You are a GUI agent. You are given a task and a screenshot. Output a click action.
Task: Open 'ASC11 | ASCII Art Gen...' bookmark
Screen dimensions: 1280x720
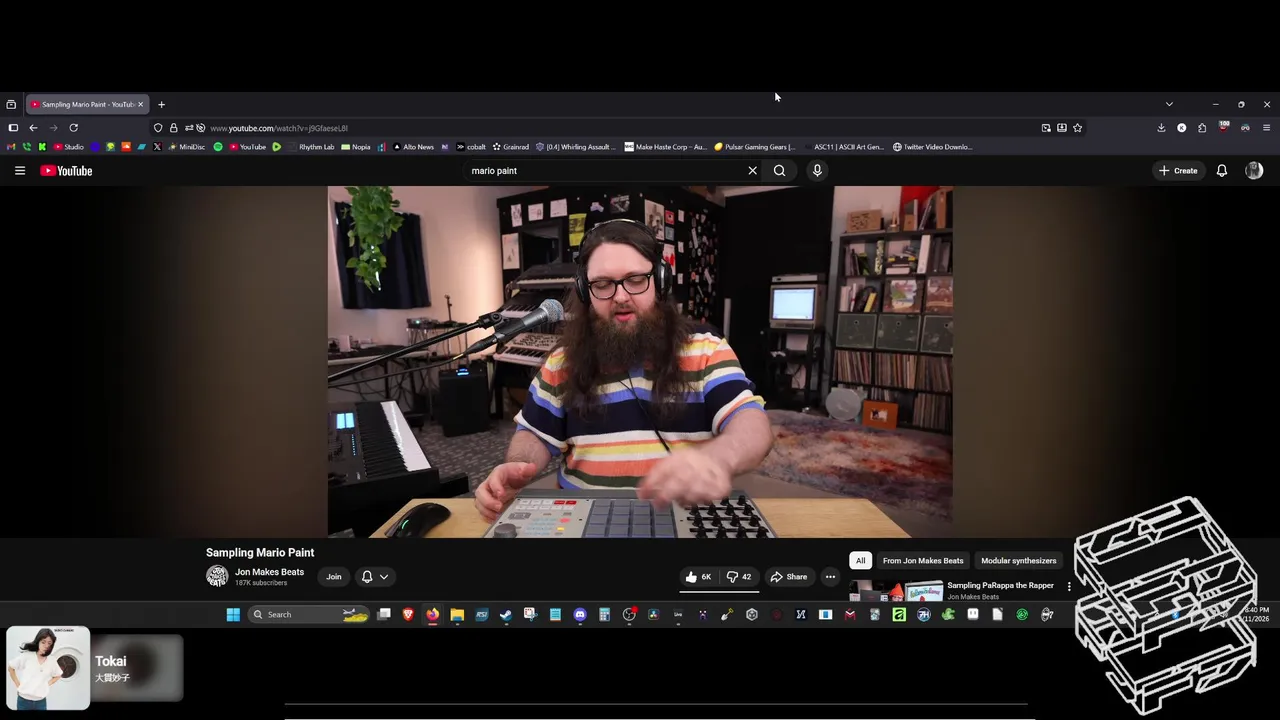point(842,147)
